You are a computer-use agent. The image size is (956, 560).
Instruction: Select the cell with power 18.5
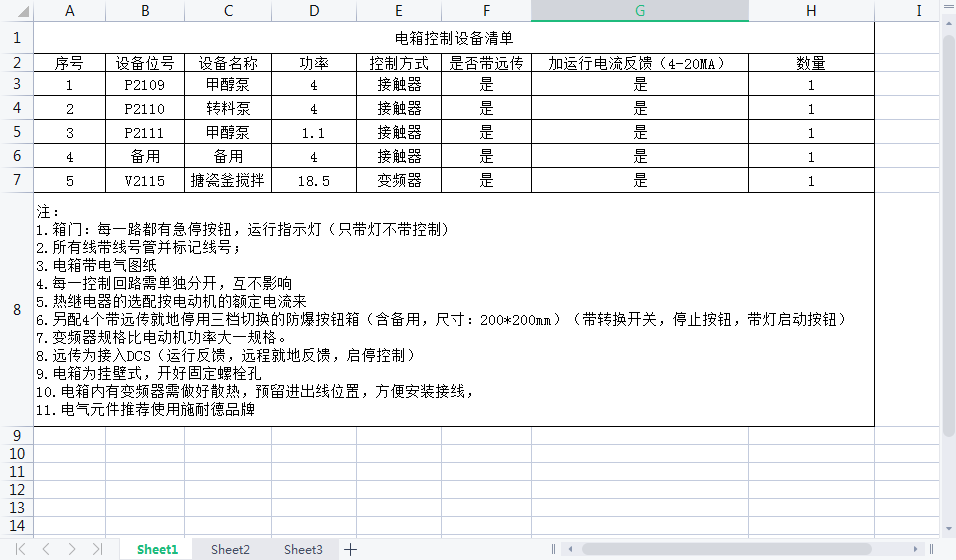pos(314,181)
